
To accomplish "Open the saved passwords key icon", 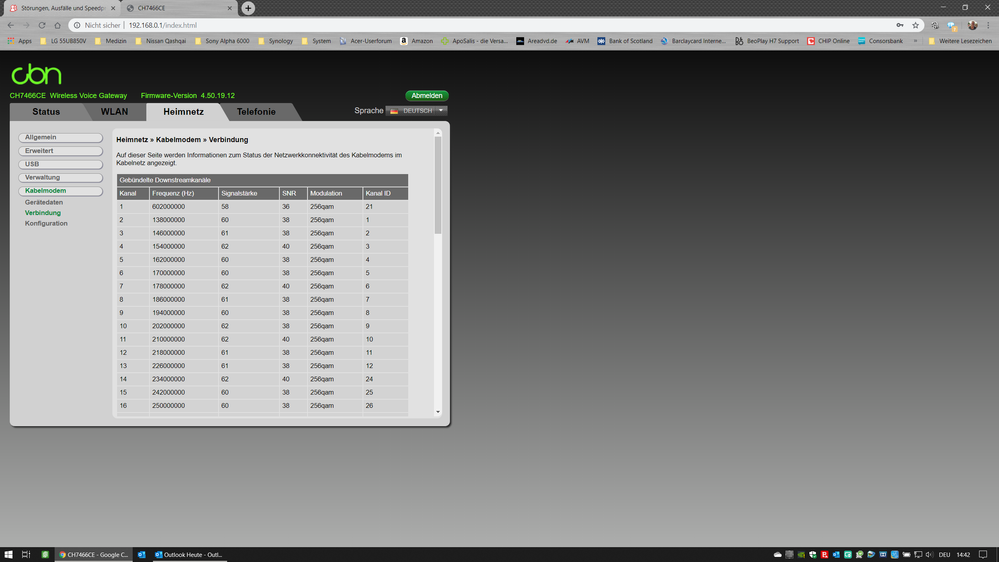I will click(900, 25).
